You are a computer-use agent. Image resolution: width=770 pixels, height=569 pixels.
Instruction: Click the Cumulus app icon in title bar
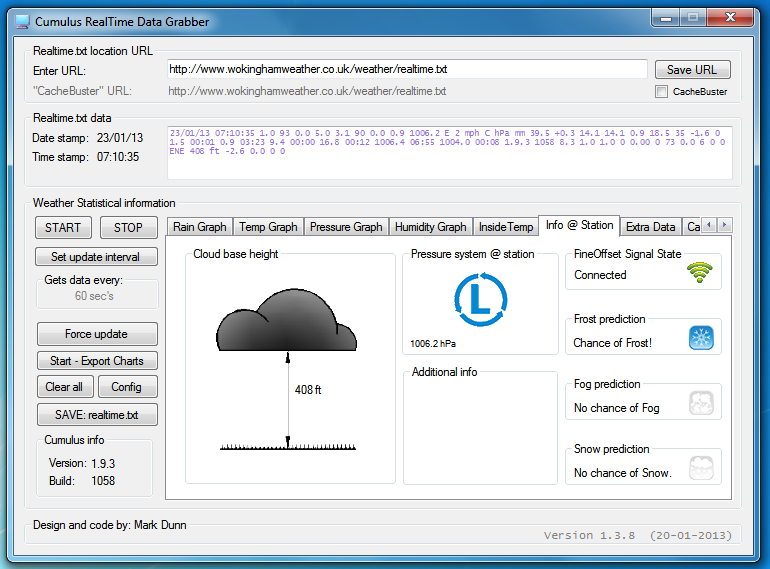[x=22, y=21]
